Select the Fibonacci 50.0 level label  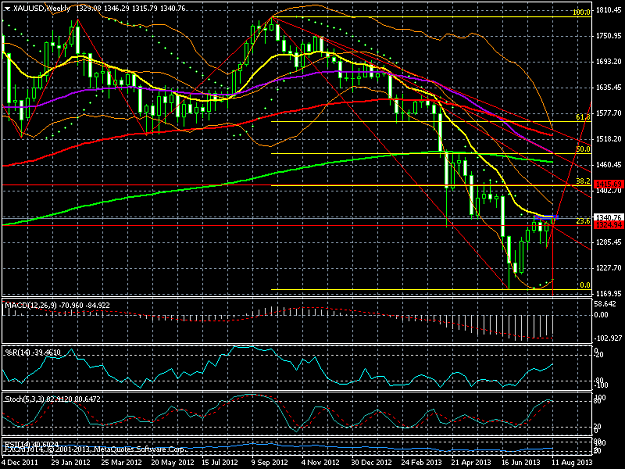point(583,149)
